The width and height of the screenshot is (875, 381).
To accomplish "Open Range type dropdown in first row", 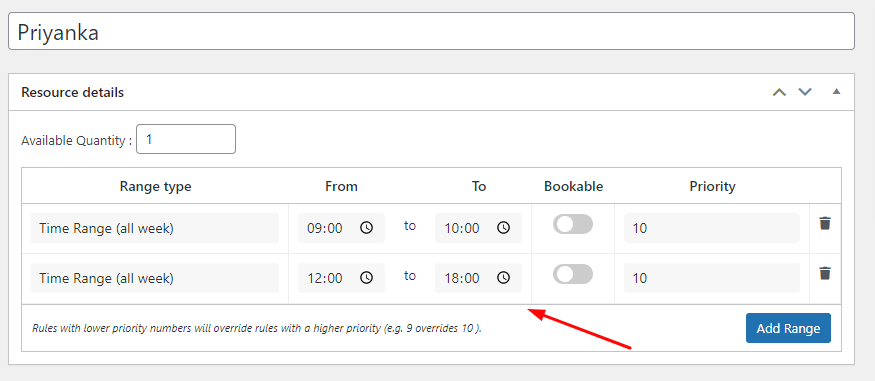I will (x=155, y=228).
